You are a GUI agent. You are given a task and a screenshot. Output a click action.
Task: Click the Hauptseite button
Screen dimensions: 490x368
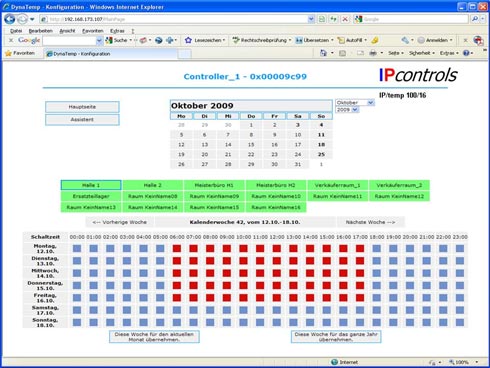click(x=82, y=107)
